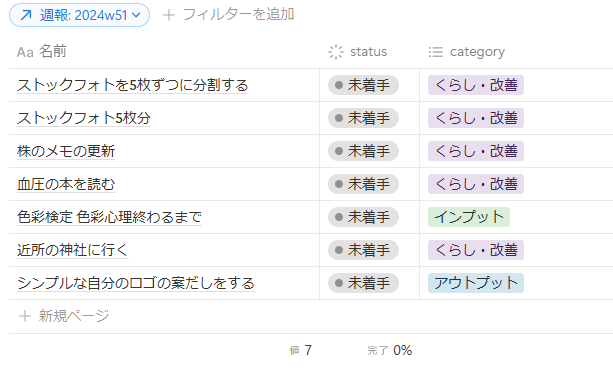Change status 未着手 for 株のメモの更新
This screenshot has width=613, height=382.
(363, 151)
